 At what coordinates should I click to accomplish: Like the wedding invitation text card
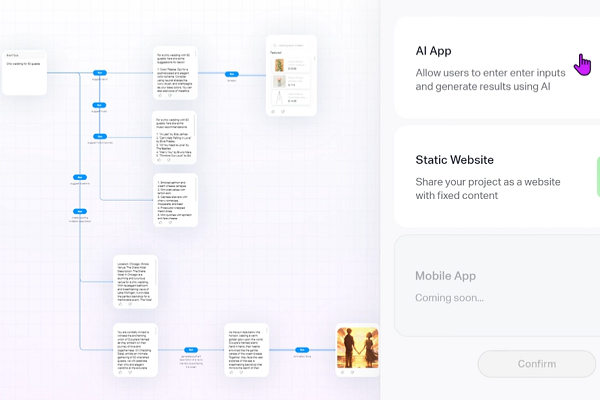click(x=120, y=372)
